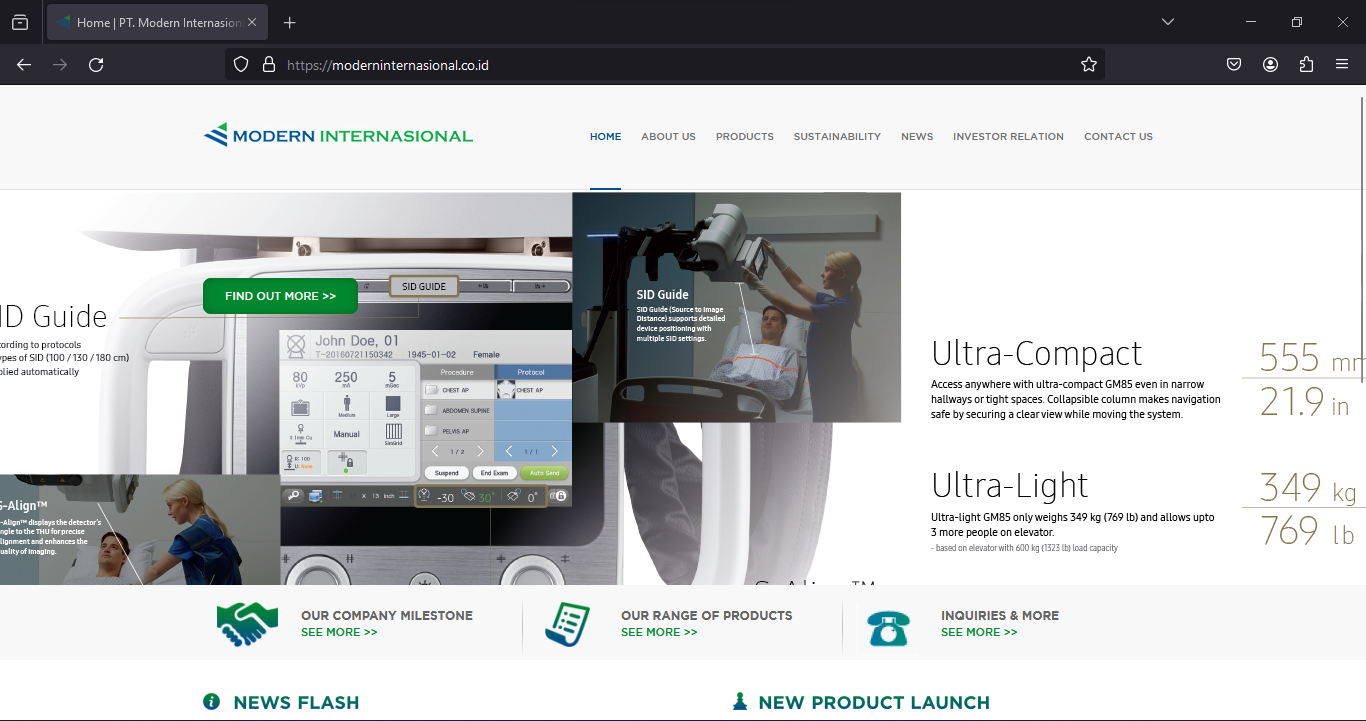Open INVESTOR RELATION menu item

[1008, 137]
